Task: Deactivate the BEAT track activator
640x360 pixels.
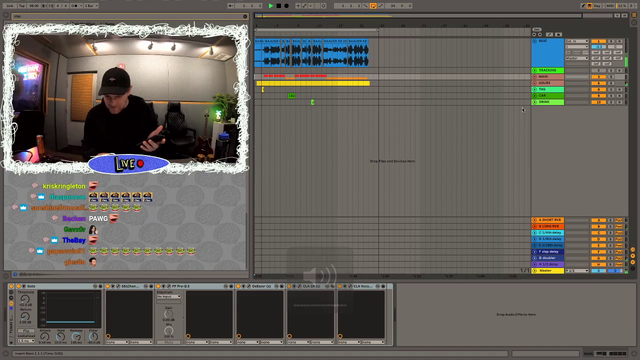Action: tap(598, 41)
